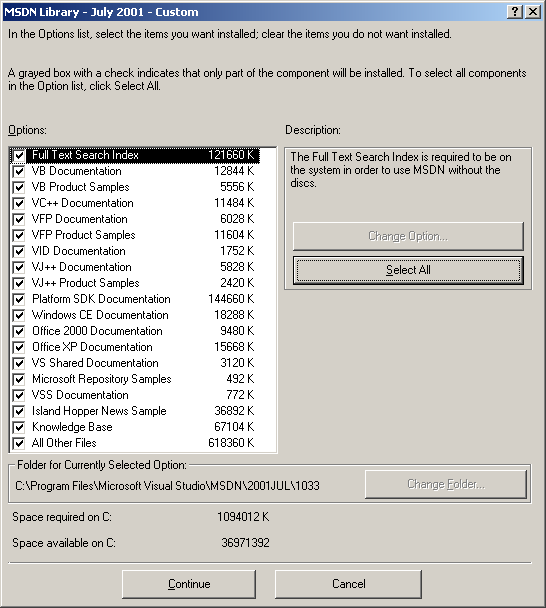Uncheck the Knowledge Base checkbox
Image resolution: width=546 pixels, height=608 pixels.
pyautogui.click(x=19, y=427)
